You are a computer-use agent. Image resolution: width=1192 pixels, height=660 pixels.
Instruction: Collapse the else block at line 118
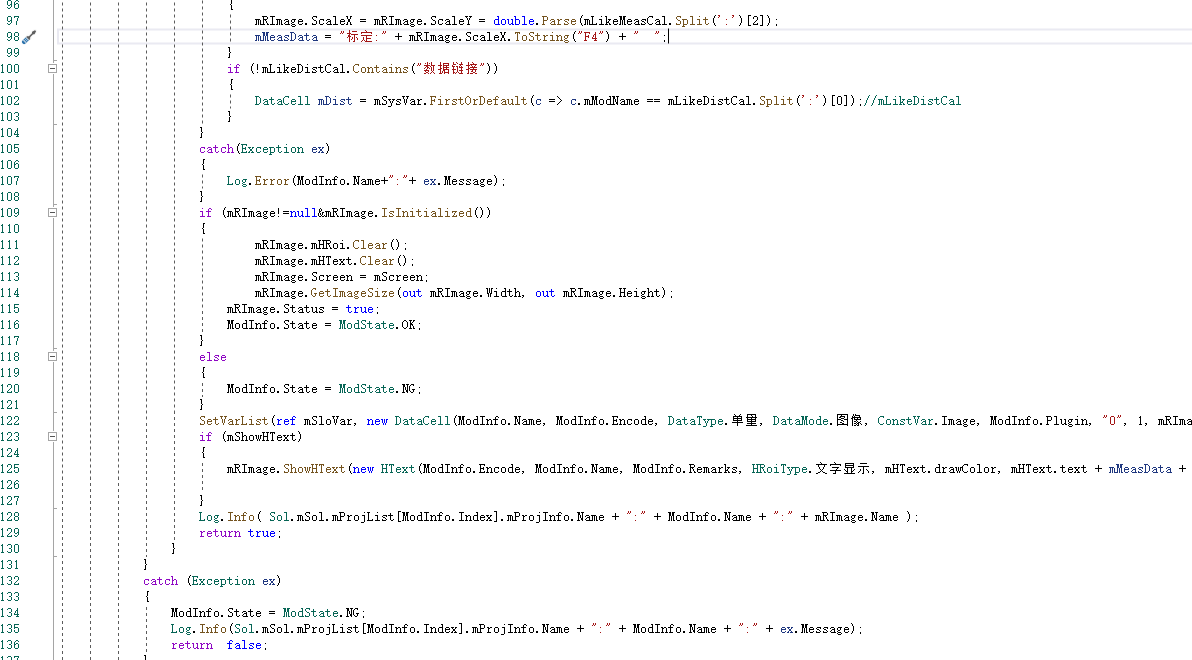52,357
